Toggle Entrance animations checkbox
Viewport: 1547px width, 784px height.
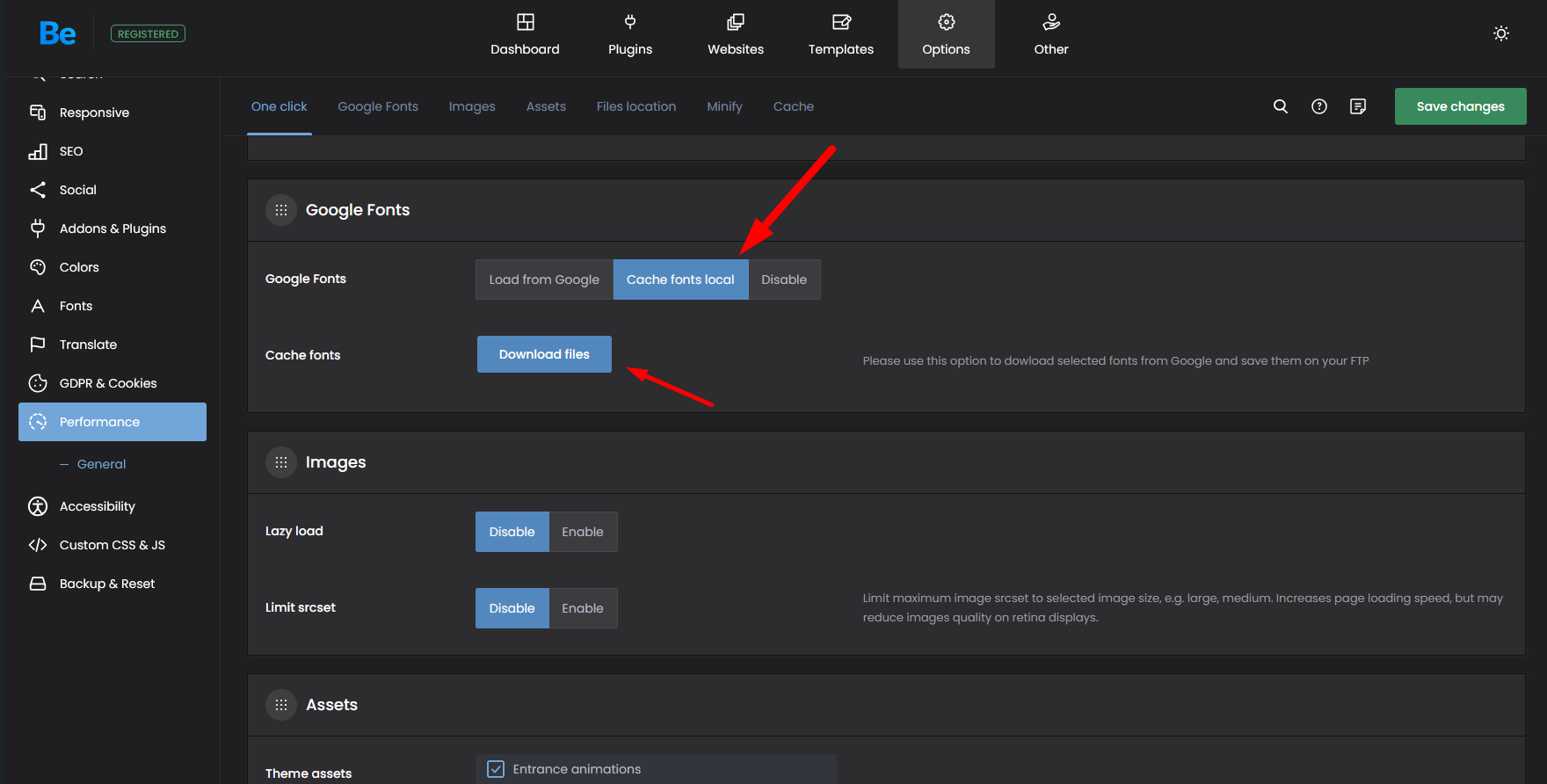[x=496, y=769]
